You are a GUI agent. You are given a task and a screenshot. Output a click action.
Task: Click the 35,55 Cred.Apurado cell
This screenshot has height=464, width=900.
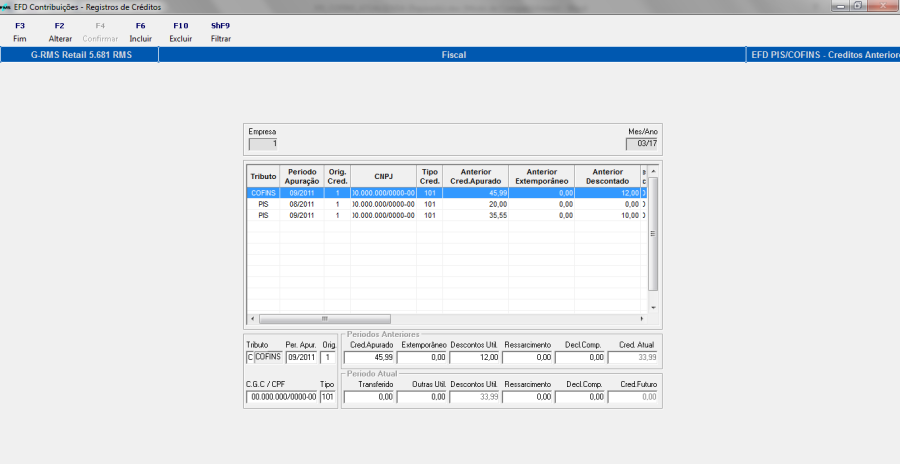pos(475,215)
